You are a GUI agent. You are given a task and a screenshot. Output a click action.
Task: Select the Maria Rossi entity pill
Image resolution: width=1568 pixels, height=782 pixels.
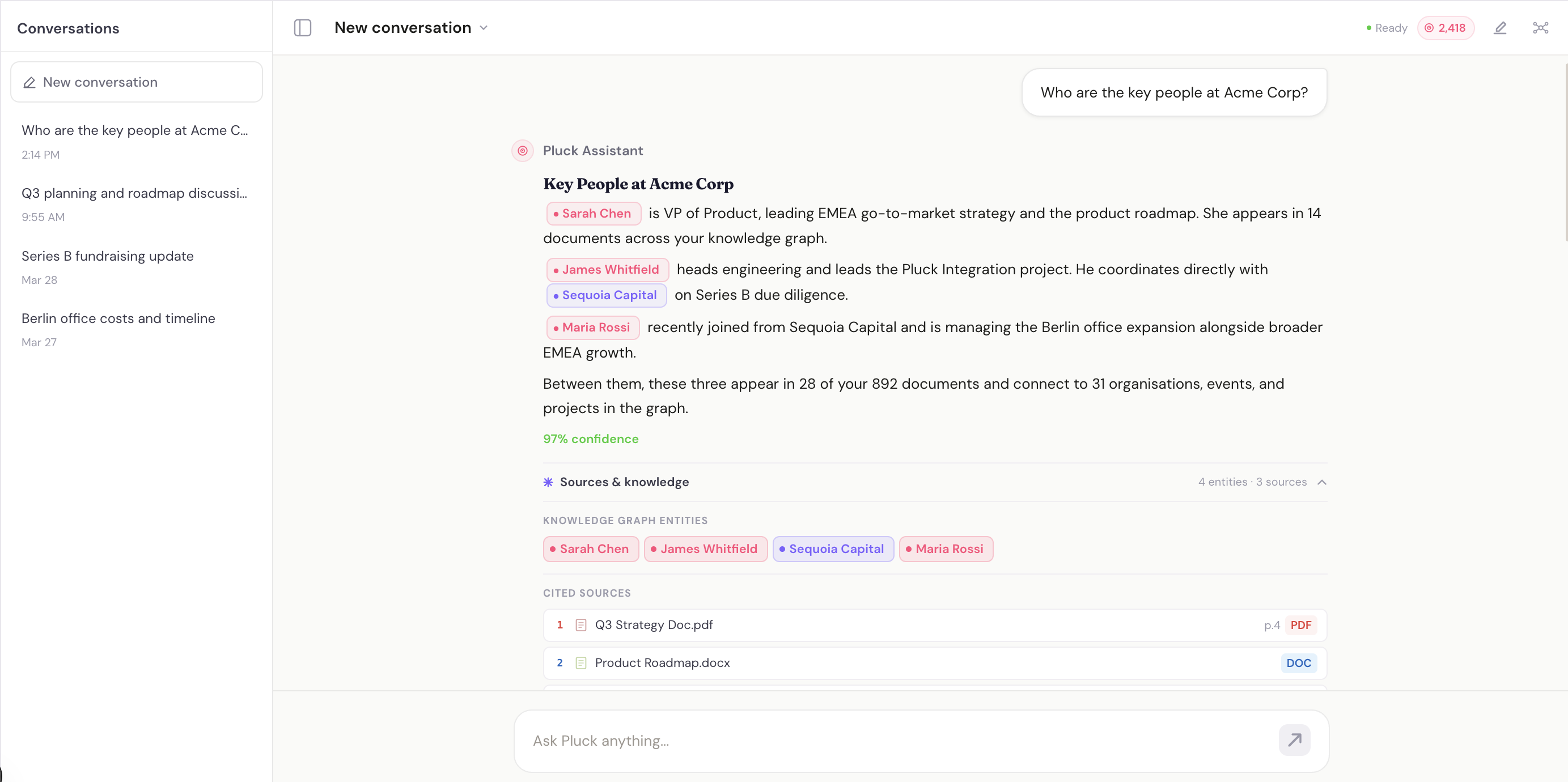point(946,549)
